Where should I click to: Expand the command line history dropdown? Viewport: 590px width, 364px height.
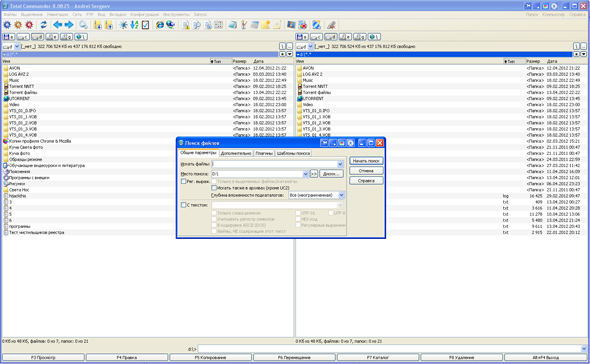(584, 349)
